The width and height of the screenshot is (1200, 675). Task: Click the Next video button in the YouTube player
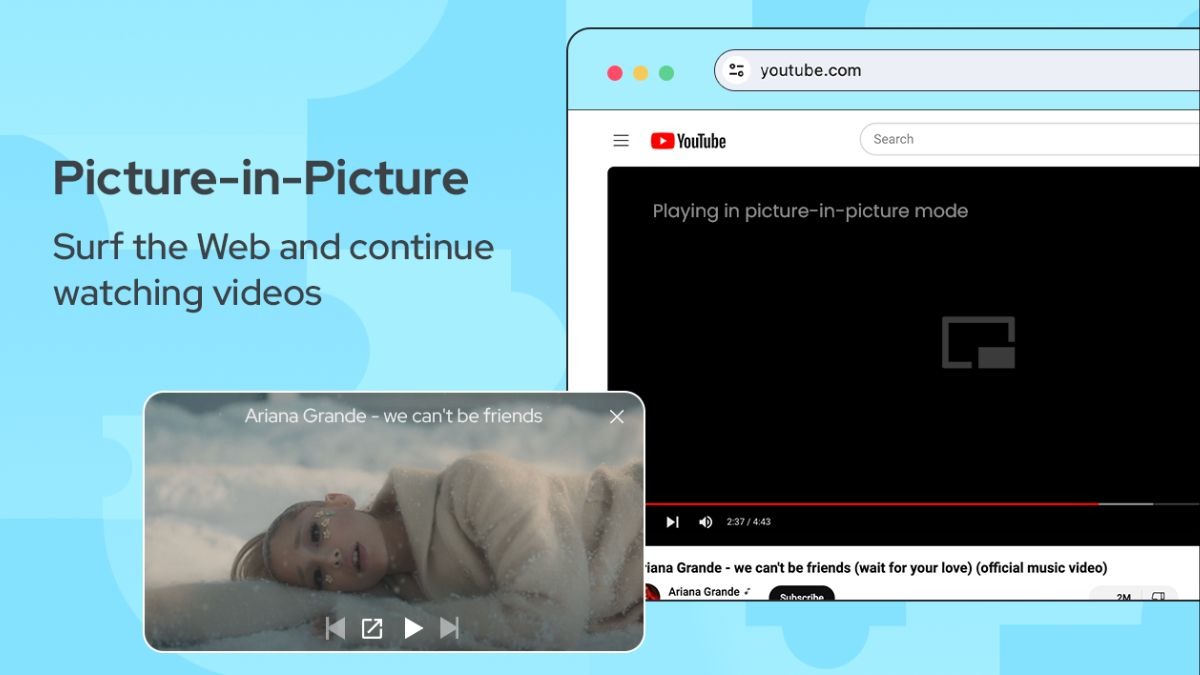pos(672,522)
